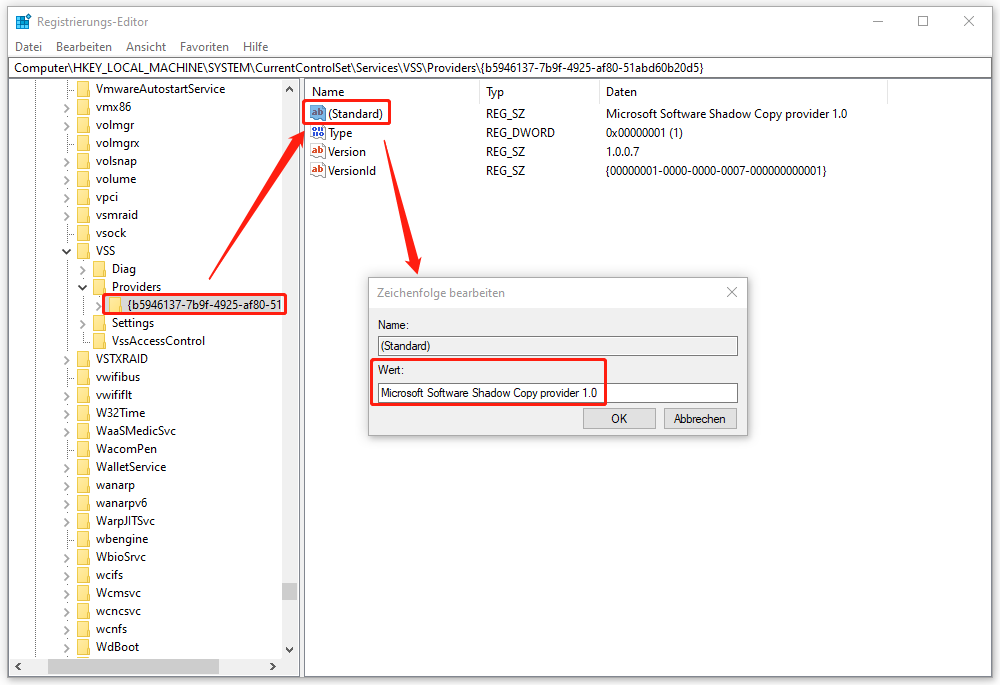1000x685 pixels.
Task: Click the vmx86 folder icon
Action: point(84,107)
